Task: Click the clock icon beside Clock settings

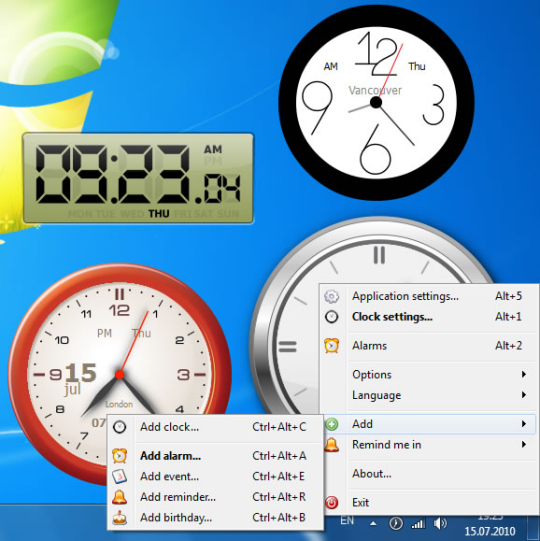Action: 331,317
